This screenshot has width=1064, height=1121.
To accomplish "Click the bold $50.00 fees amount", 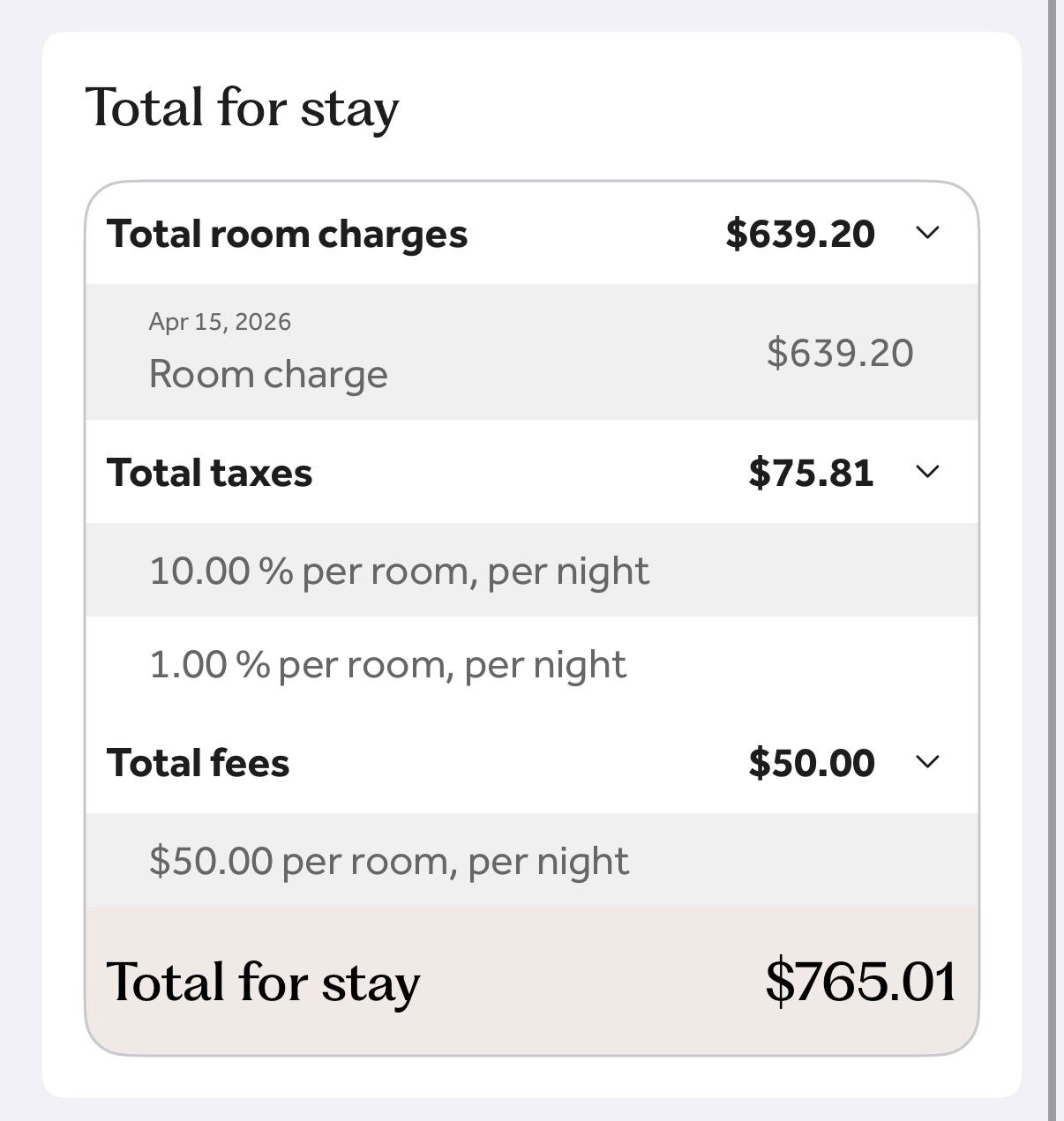I will pos(811,763).
